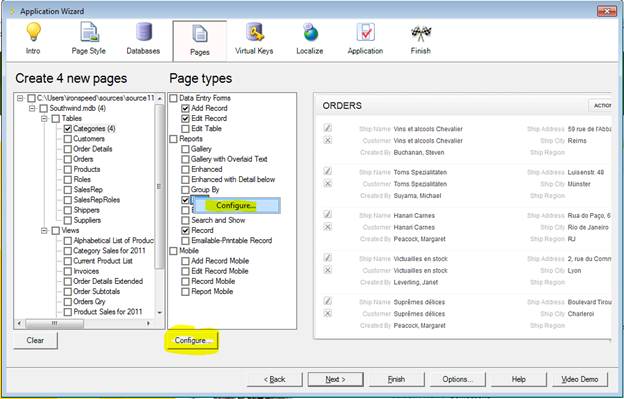This screenshot has width=624, height=399.
Task: Enable the Edit Table page type
Action: click(185, 128)
